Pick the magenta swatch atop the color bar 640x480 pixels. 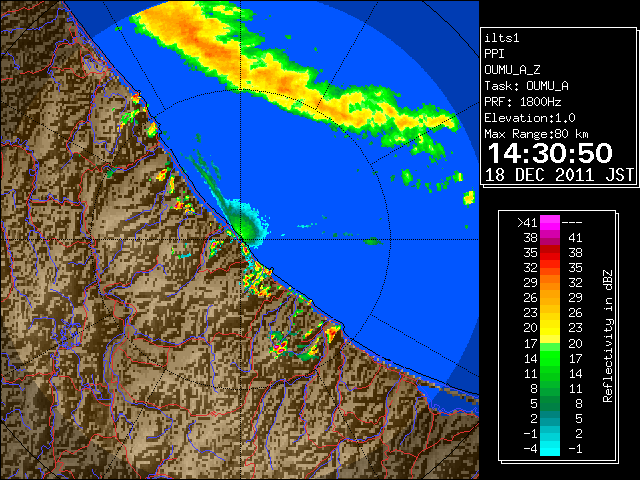click(x=550, y=223)
